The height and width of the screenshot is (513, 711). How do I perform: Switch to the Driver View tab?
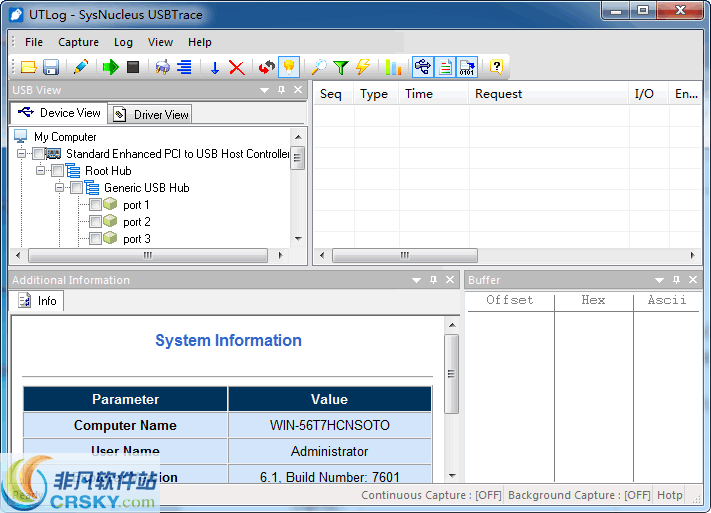point(150,114)
